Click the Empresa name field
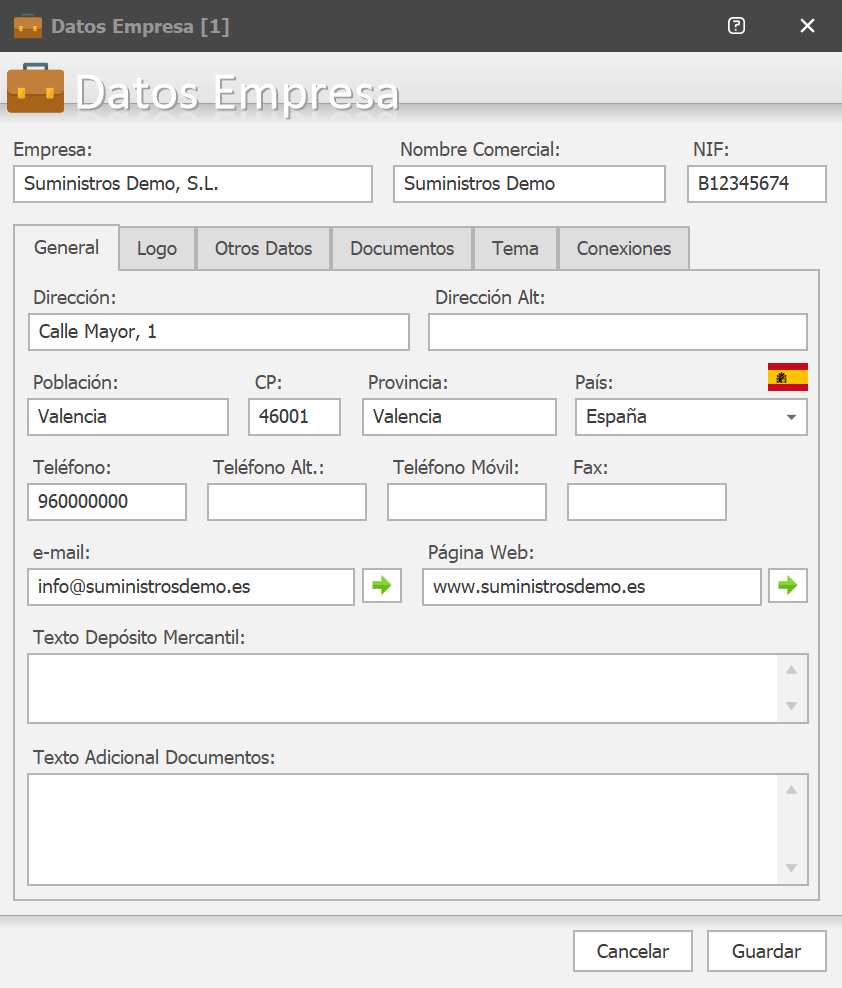 pos(193,184)
